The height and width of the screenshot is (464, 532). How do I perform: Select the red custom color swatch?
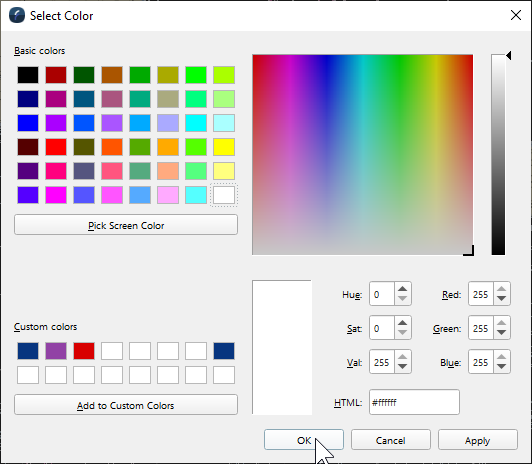click(x=84, y=351)
